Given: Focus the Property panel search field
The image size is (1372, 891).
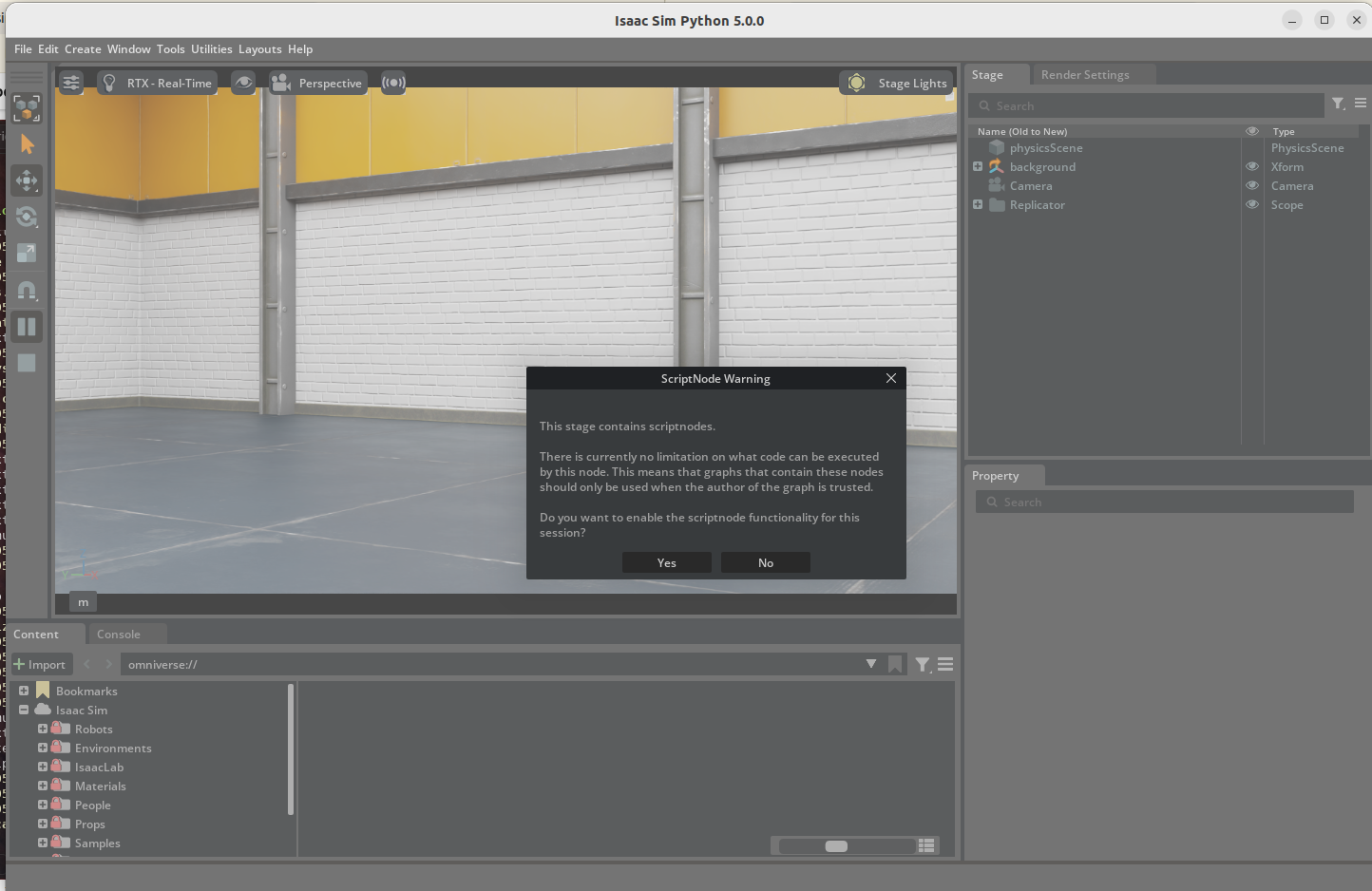Looking at the screenshot, I should [1165, 502].
